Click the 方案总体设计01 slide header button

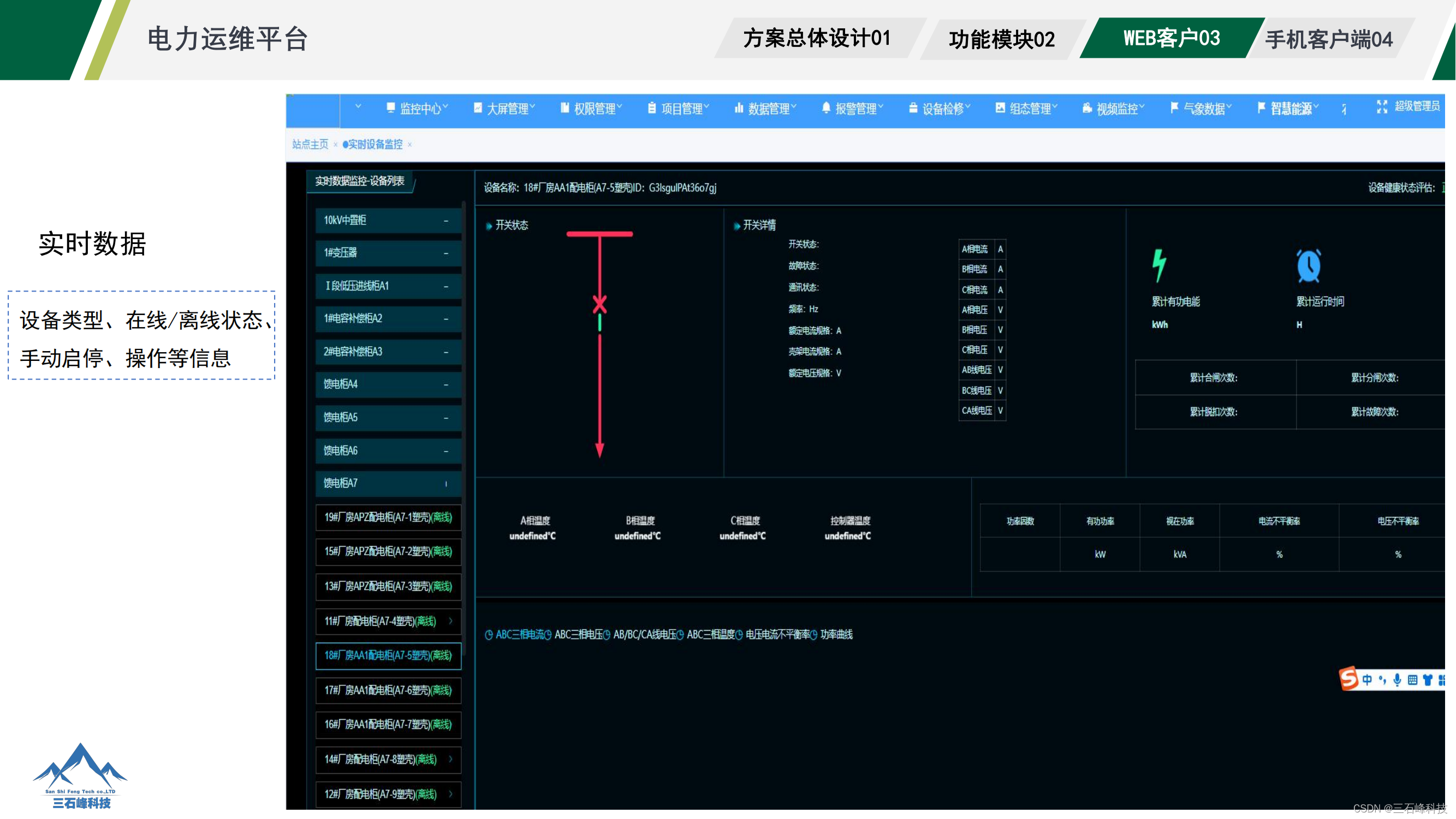[x=817, y=38]
